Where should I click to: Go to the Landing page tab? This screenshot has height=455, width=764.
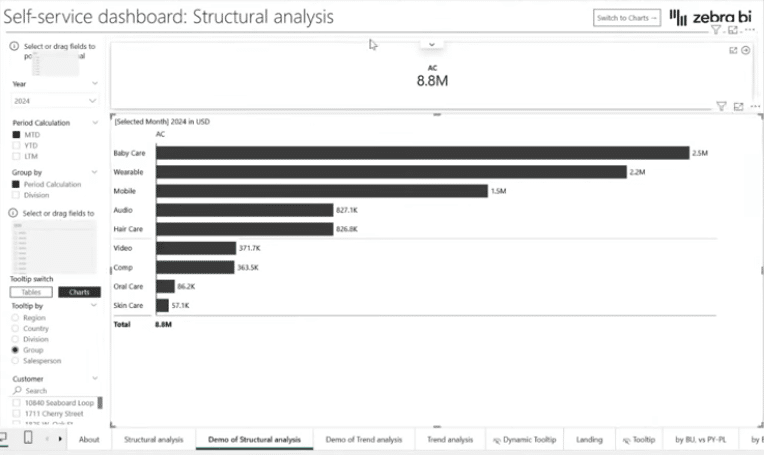tap(589, 439)
